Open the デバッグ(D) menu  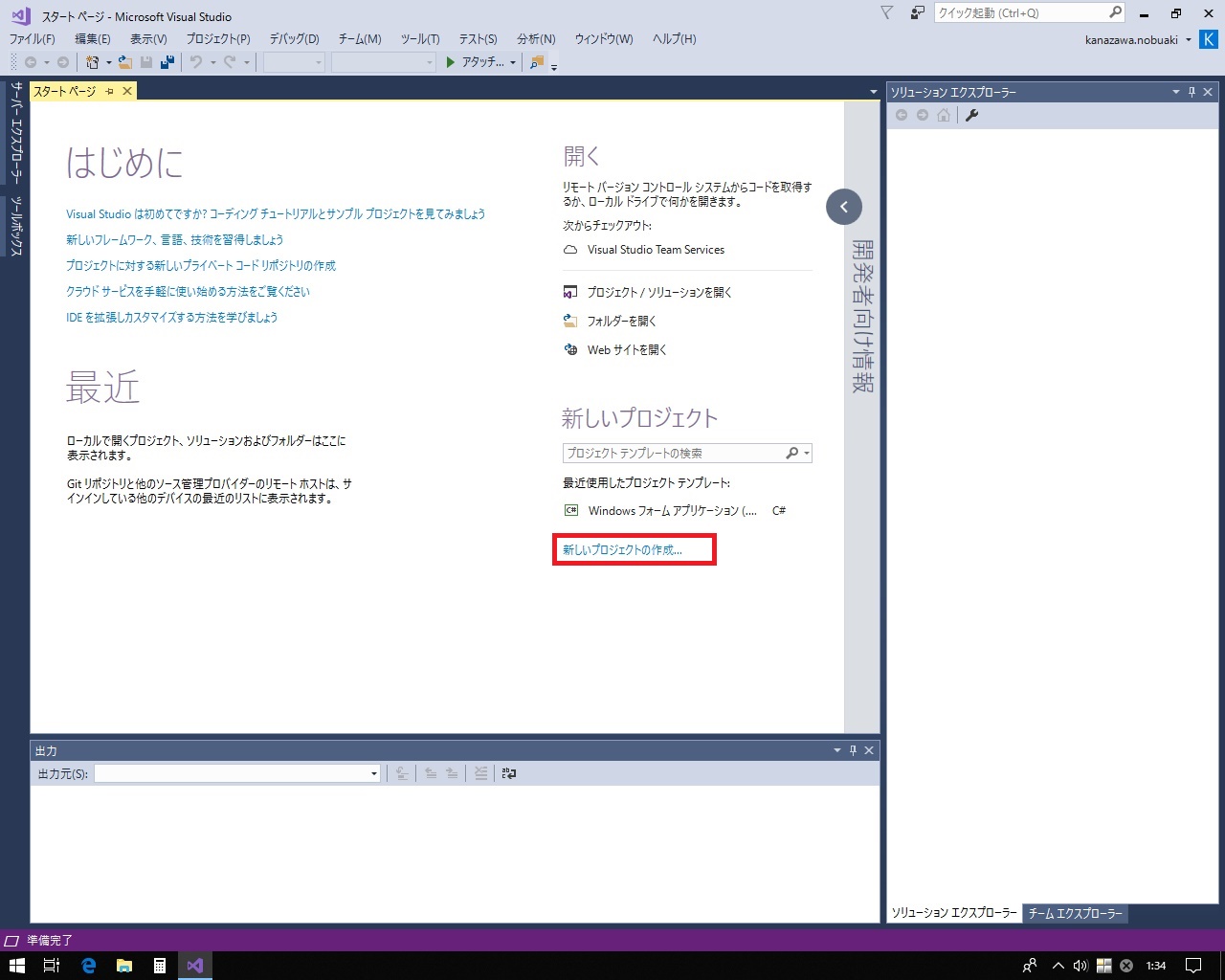click(x=294, y=39)
